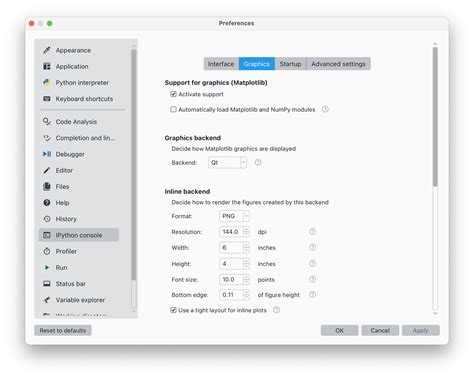Viewport: 474px width, 378px height.
Task: Close the Preferences window
Action: [x=32, y=23]
